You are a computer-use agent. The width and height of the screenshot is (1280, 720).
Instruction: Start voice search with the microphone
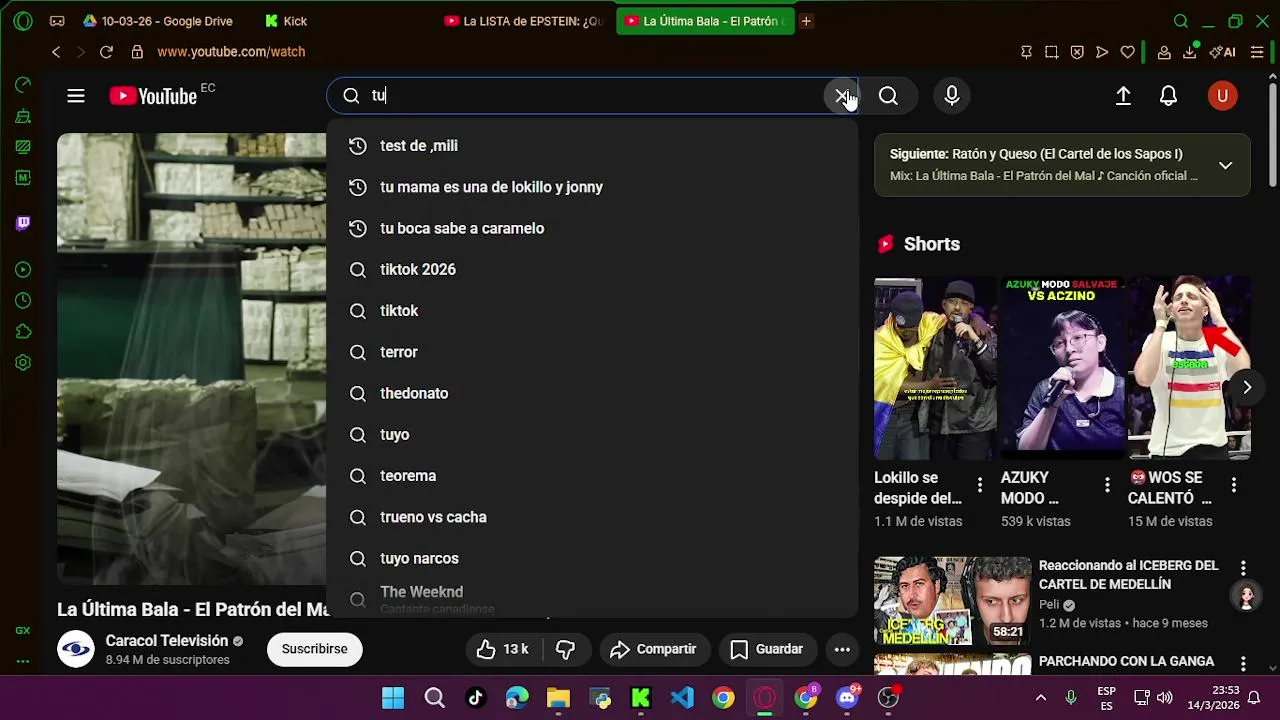pos(952,96)
